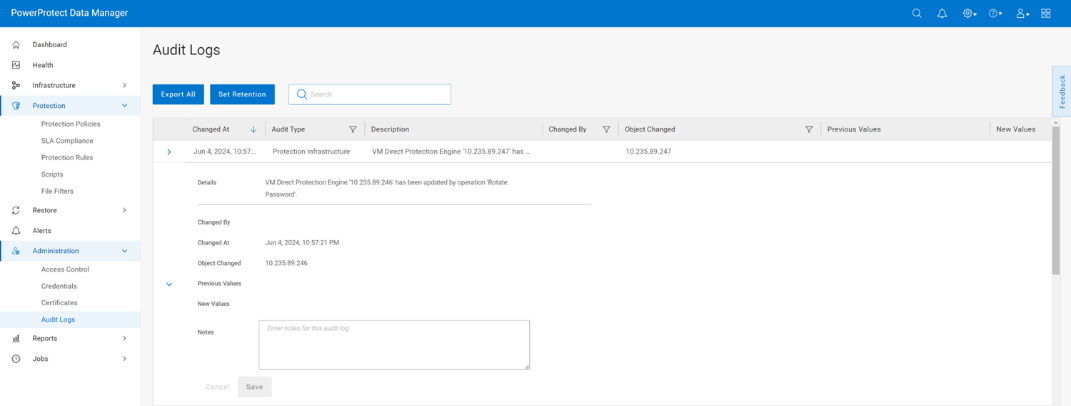This screenshot has height=406, width=1071.
Task: Open the notifications bell icon
Action: click(942, 13)
